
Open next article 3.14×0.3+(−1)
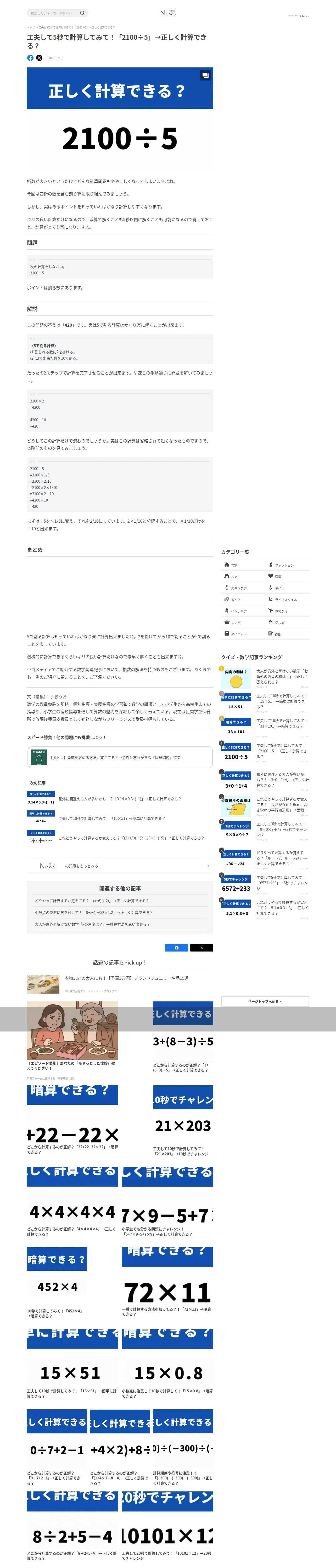coord(120,799)
